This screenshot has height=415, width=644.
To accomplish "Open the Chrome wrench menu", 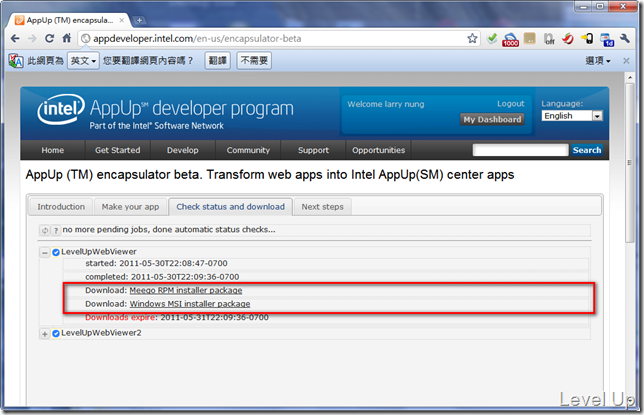I will click(x=625, y=39).
